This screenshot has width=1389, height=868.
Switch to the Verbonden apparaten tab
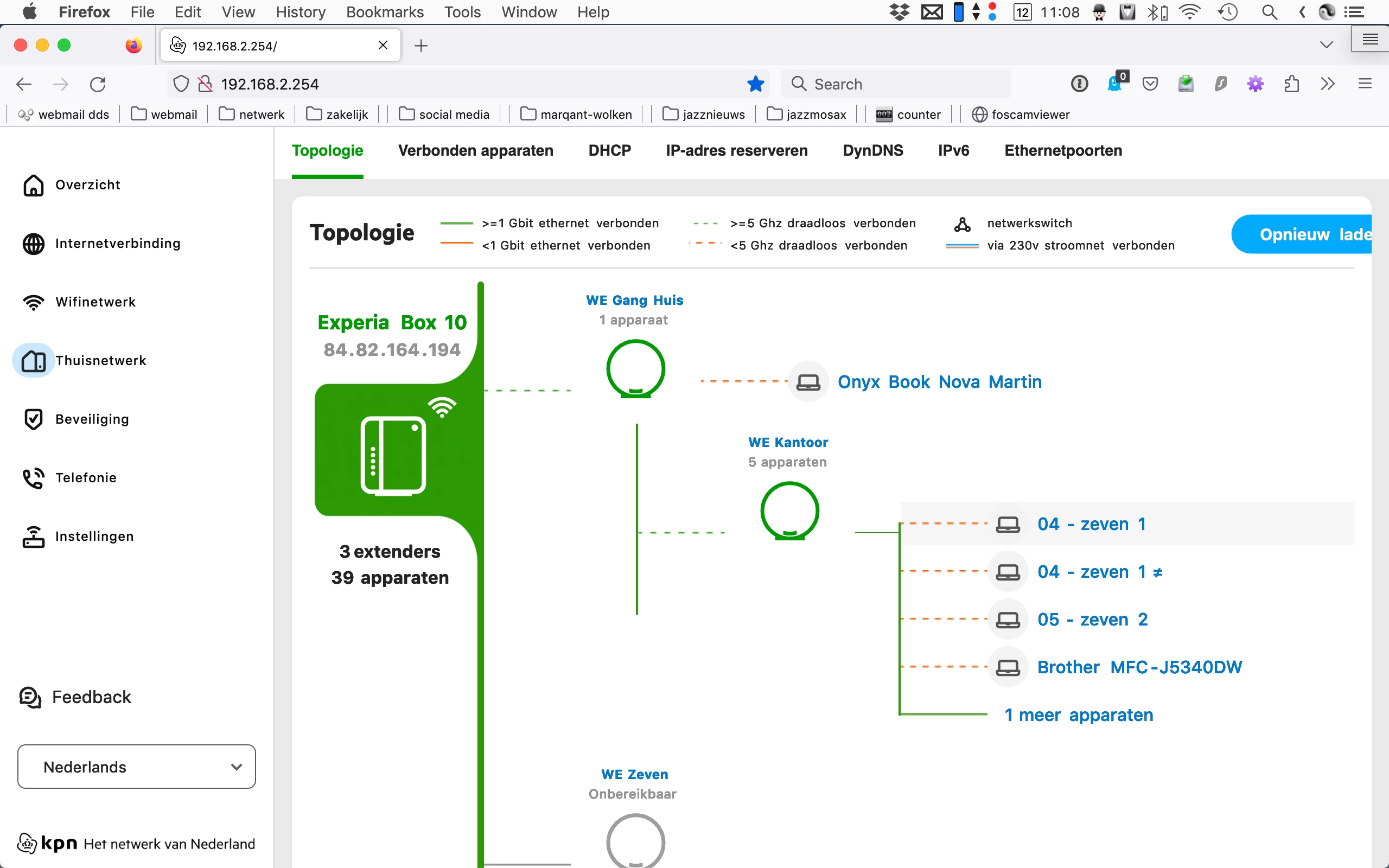coord(475,150)
